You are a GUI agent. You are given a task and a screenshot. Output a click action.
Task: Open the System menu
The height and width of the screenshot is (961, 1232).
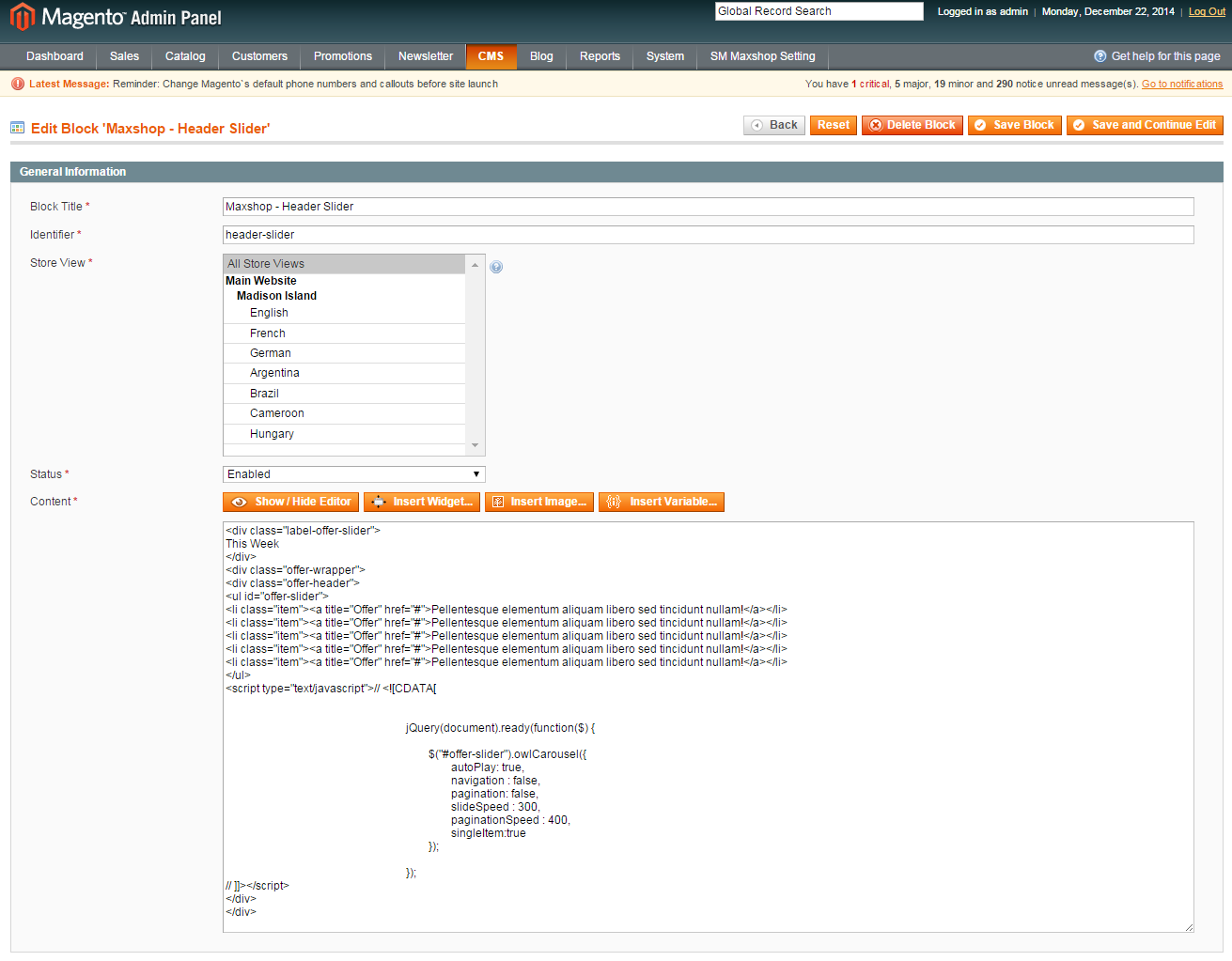665,56
